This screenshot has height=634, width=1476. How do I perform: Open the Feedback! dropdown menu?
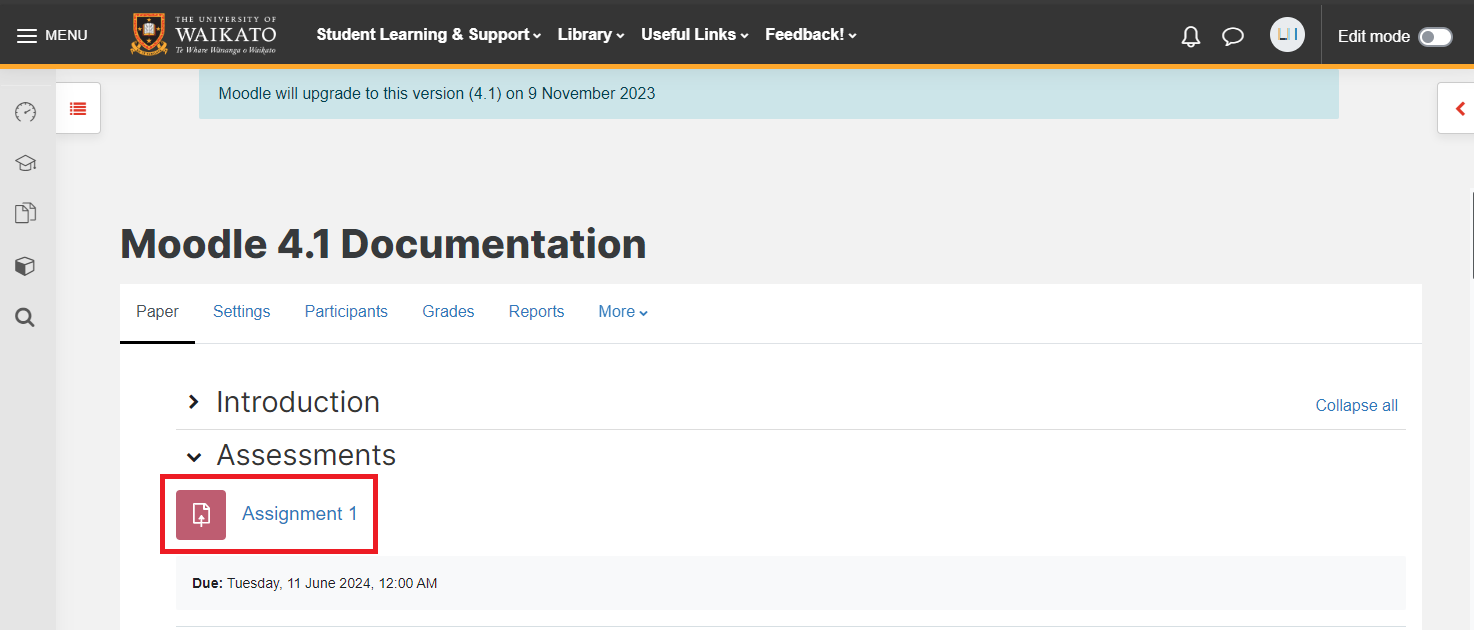(811, 35)
